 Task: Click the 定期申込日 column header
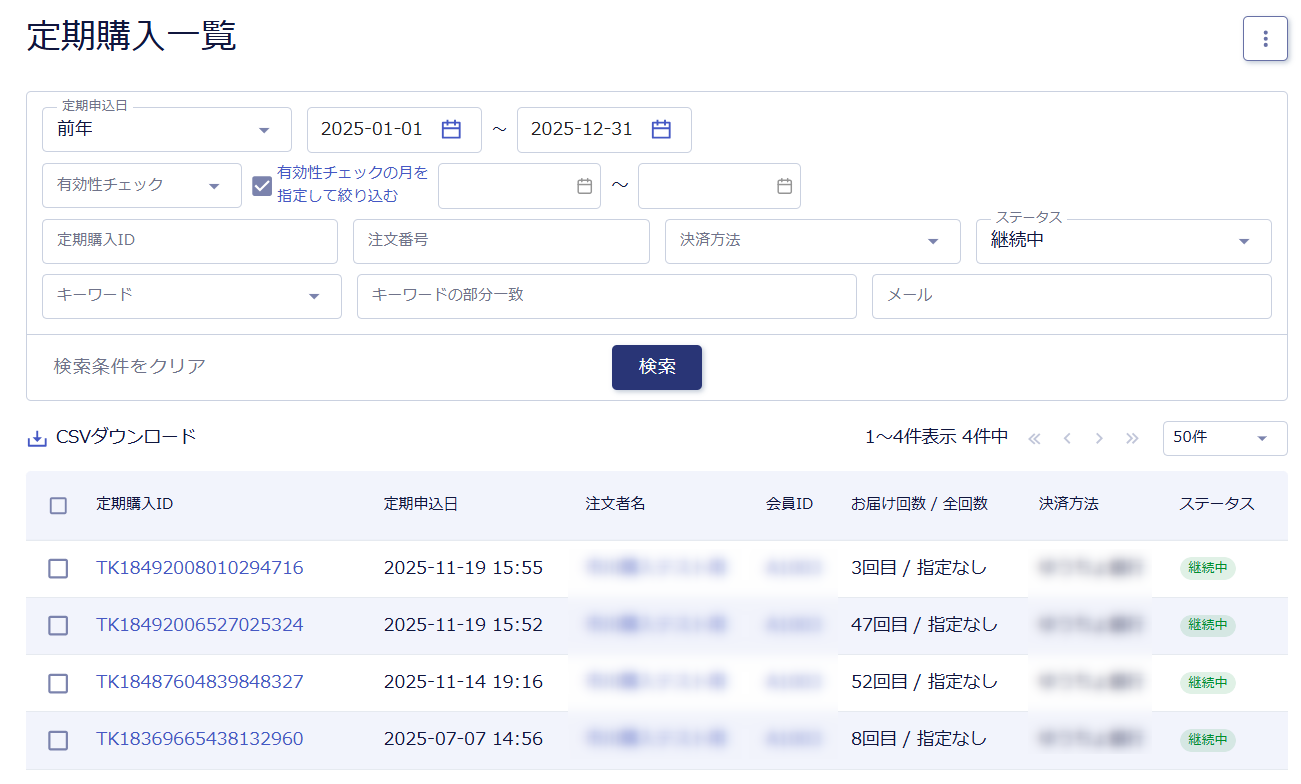(421, 504)
